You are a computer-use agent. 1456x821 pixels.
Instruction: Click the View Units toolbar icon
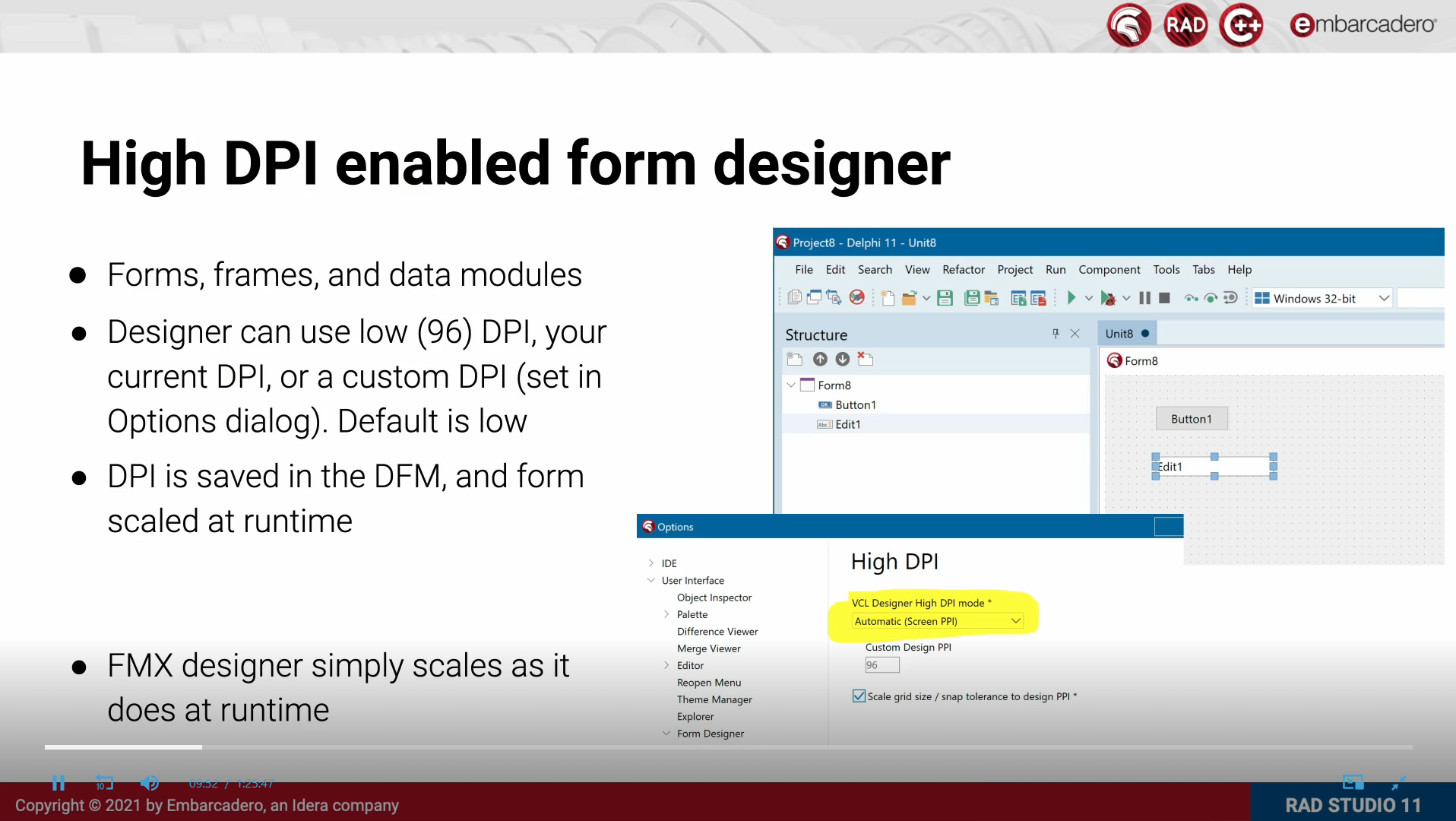(x=794, y=297)
